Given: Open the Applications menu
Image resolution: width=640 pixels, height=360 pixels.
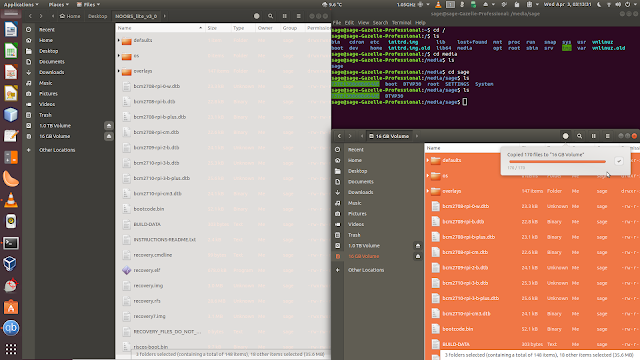Looking at the screenshot, I should [x=21, y=4].
